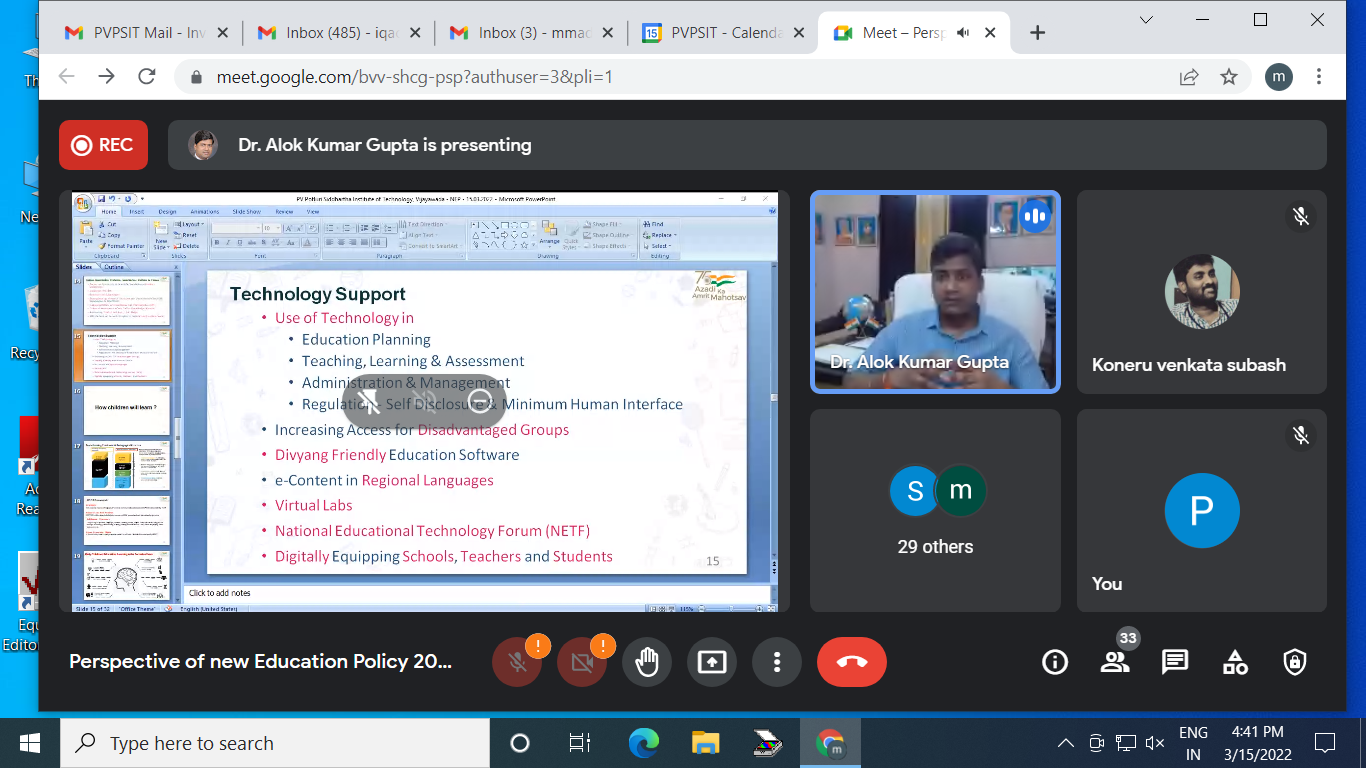Open the 29 others participant tile

coord(935,510)
